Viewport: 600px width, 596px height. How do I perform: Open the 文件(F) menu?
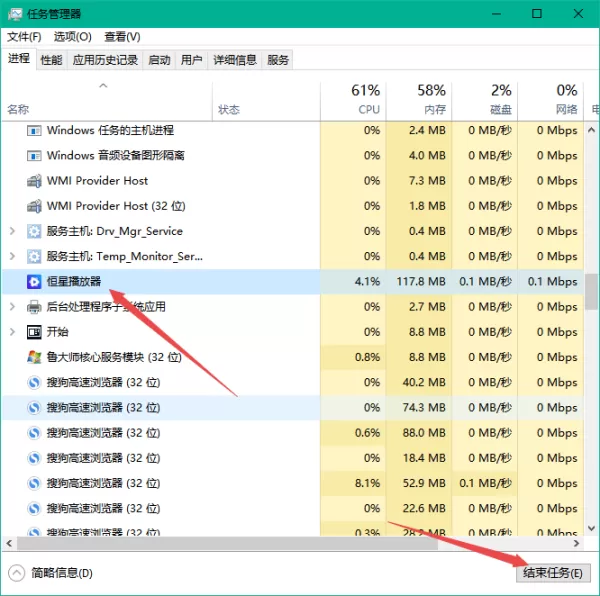(24, 37)
